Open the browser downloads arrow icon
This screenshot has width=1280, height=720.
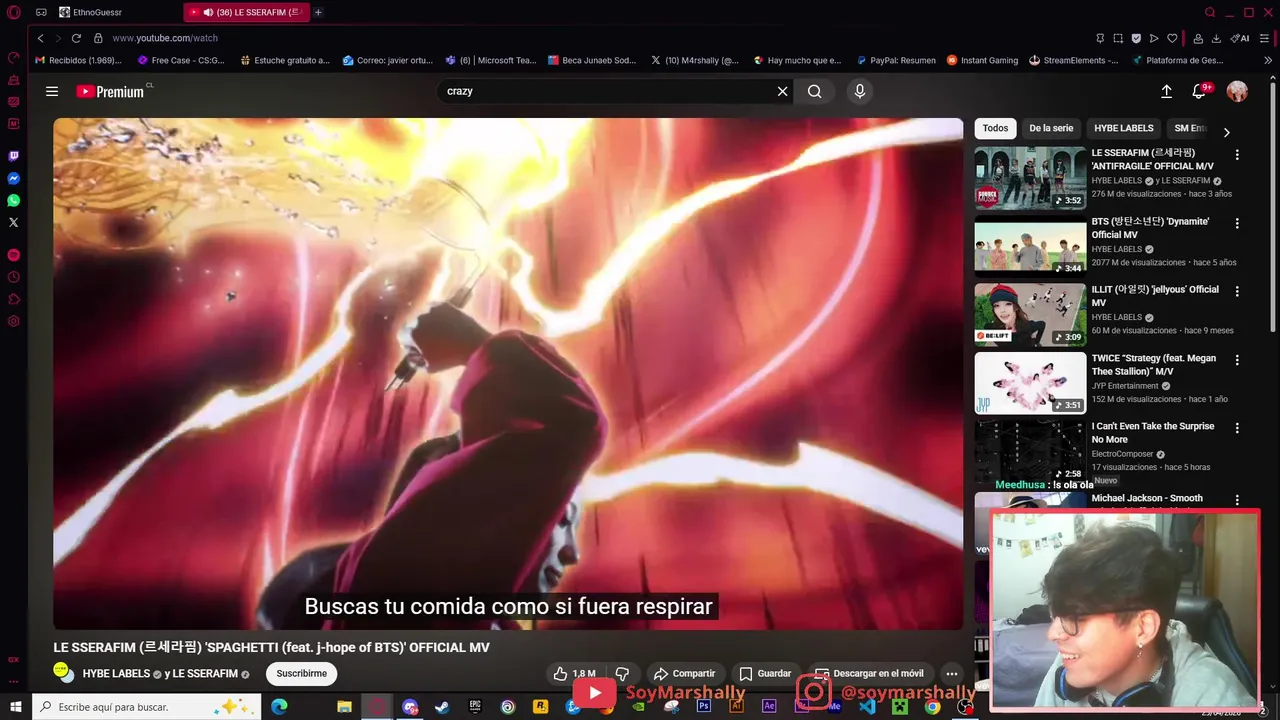point(1216,38)
